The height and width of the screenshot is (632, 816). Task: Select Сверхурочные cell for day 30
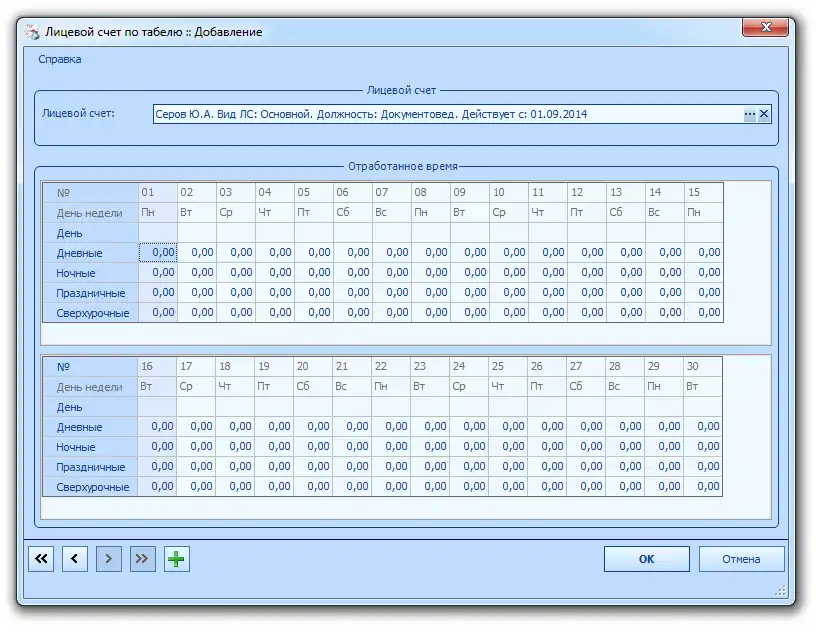coord(703,487)
